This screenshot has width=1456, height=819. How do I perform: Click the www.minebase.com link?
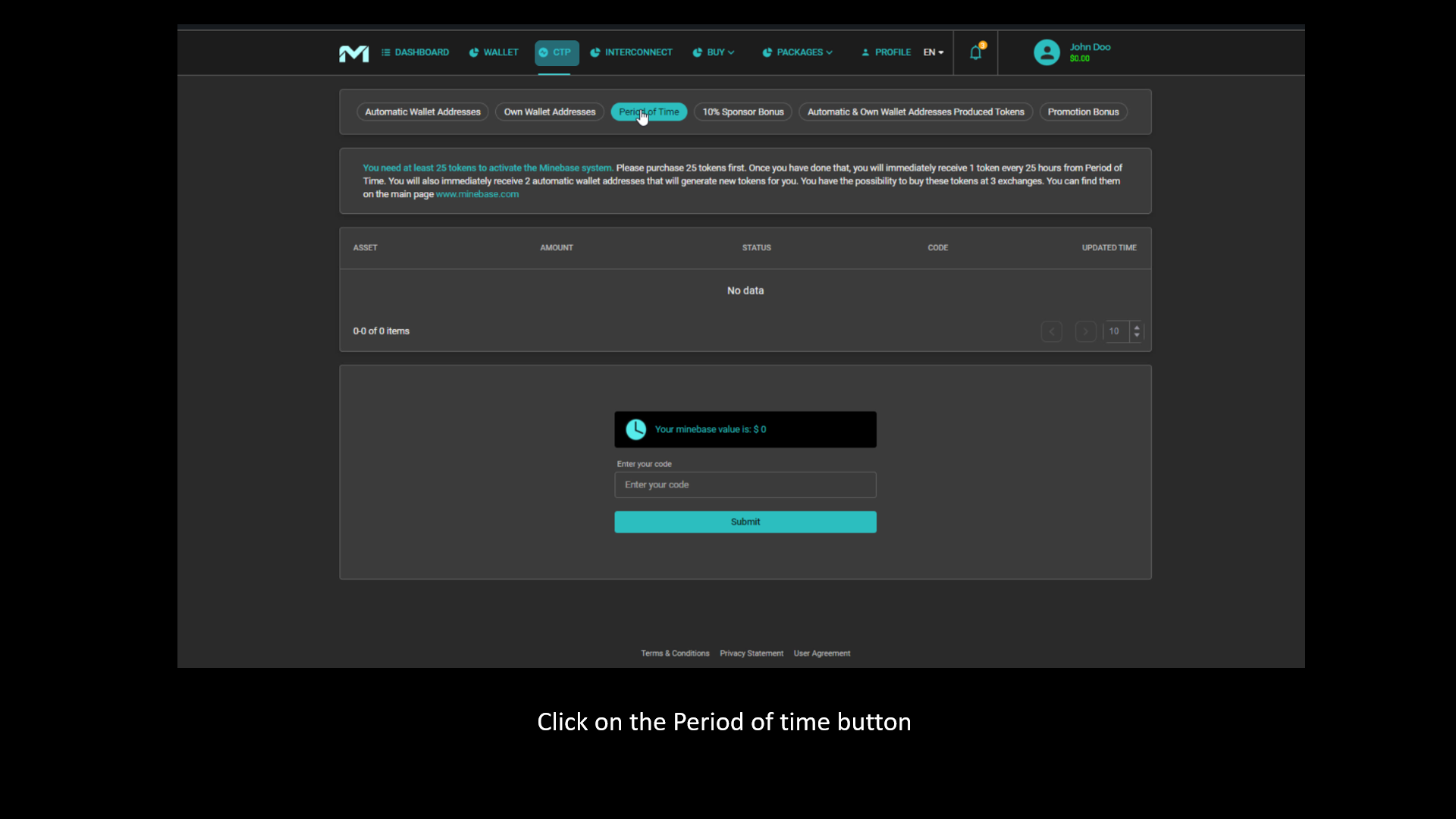(x=477, y=194)
